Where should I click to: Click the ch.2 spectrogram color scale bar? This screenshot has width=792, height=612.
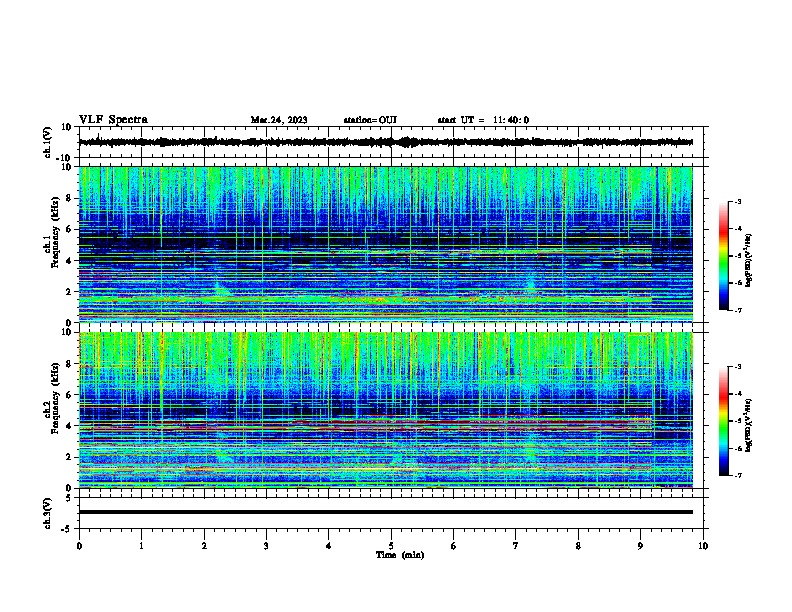(x=724, y=421)
